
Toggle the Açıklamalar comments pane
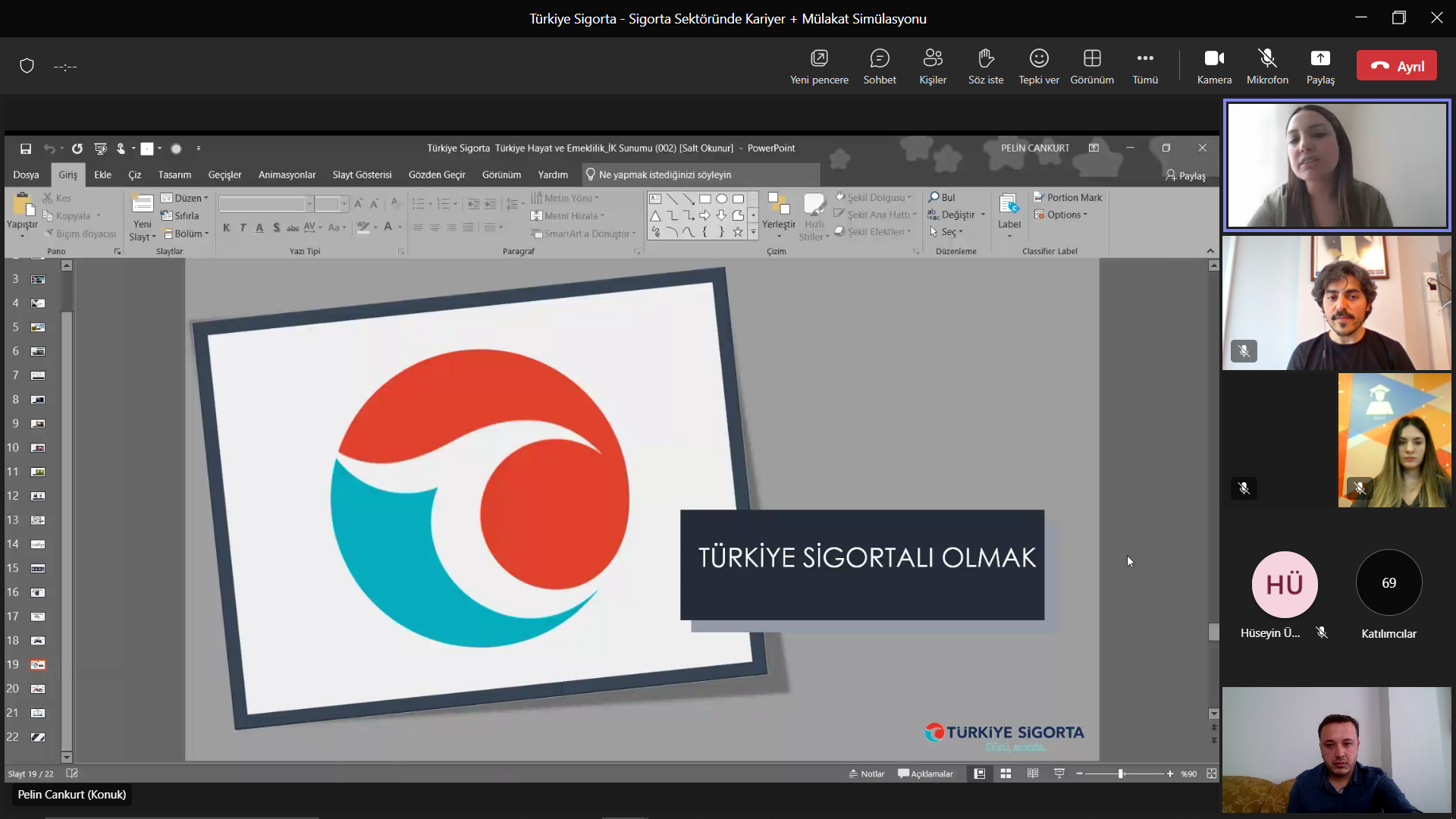click(x=925, y=773)
